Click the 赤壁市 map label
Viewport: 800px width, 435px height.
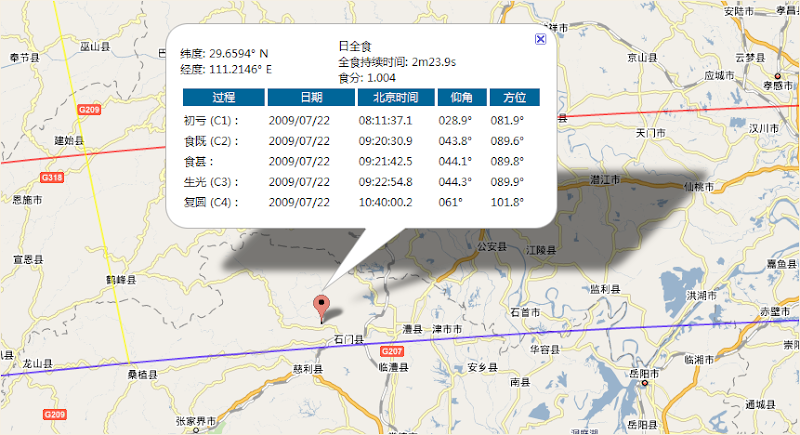pyautogui.click(x=775, y=312)
